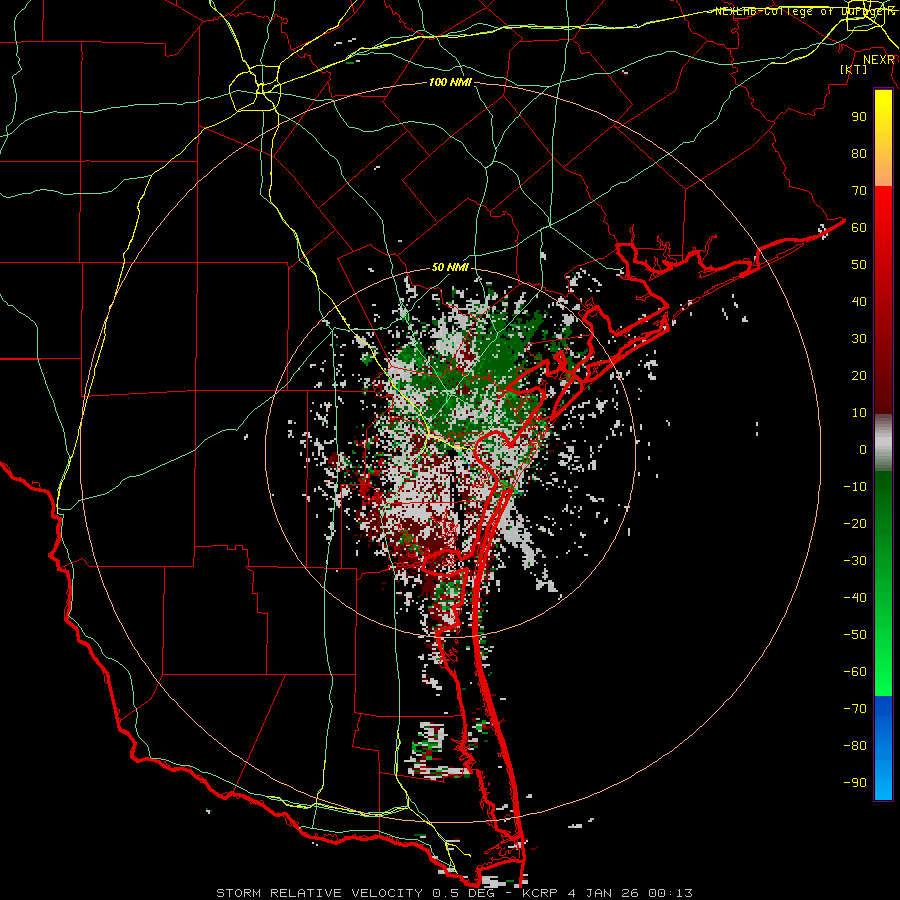This screenshot has width=900, height=900.
Task: Click the positive "70" scale label
Action: tap(859, 191)
